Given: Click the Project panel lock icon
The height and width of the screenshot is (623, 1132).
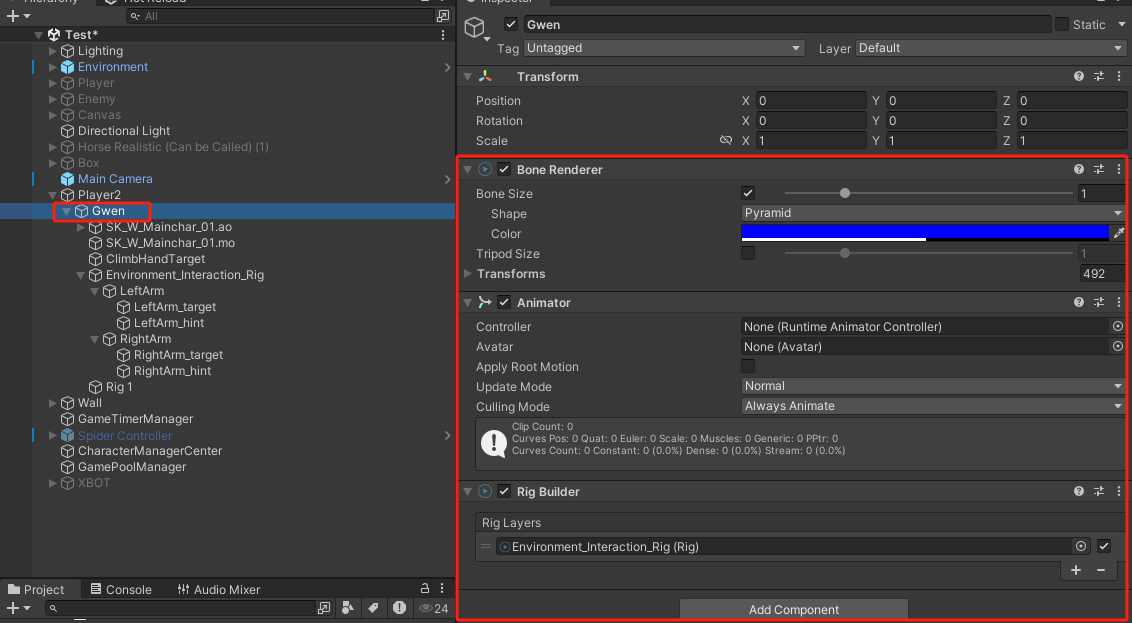Looking at the screenshot, I should [x=425, y=589].
